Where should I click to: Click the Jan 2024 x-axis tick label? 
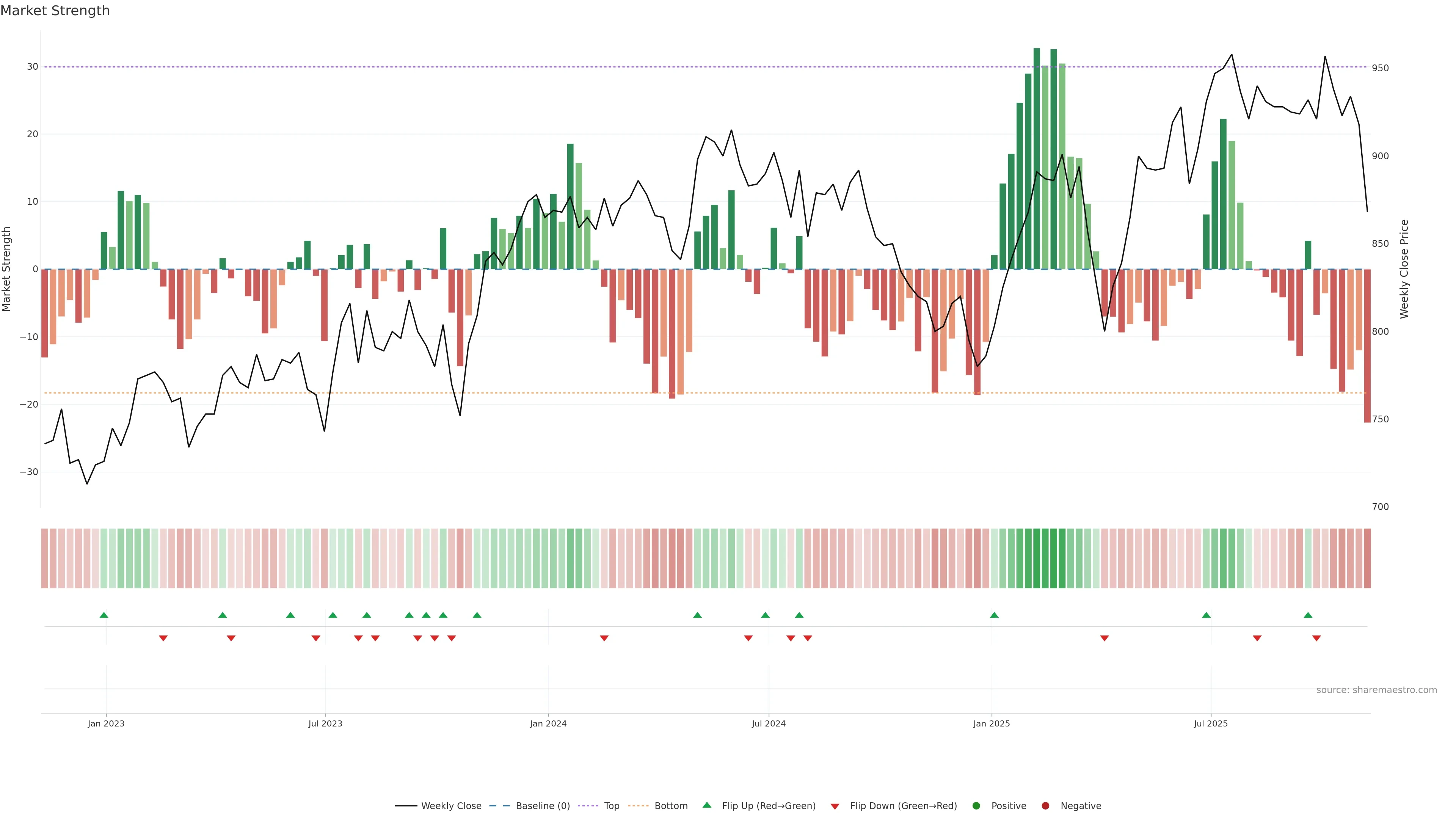click(x=548, y=723)
